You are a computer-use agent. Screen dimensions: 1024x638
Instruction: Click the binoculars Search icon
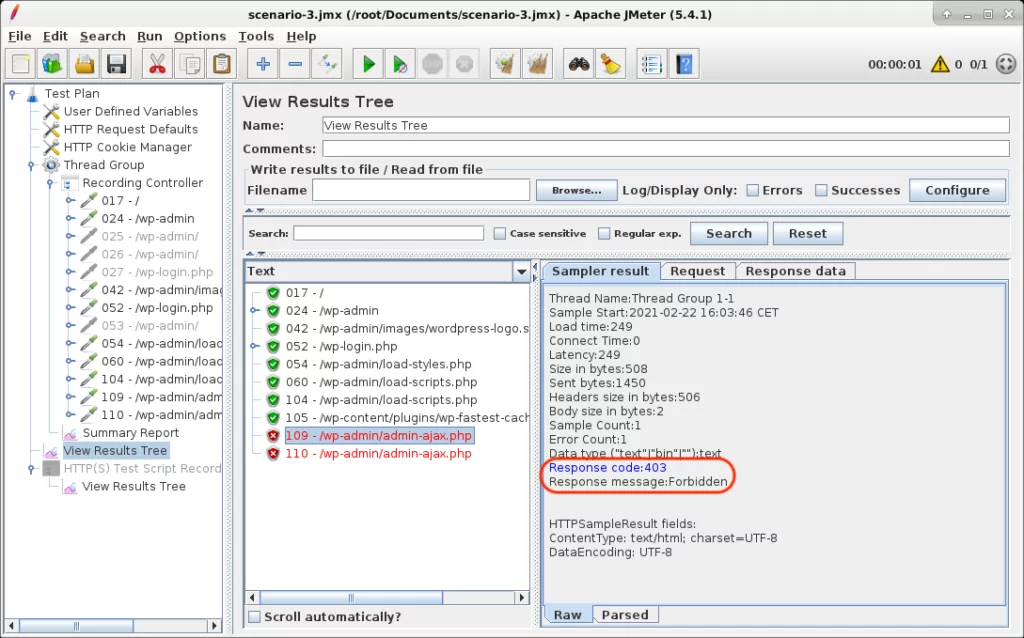pos(578,65)
